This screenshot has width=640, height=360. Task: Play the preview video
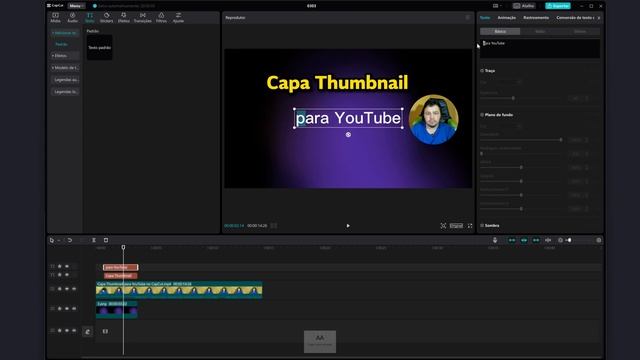[x=348, y=226]
